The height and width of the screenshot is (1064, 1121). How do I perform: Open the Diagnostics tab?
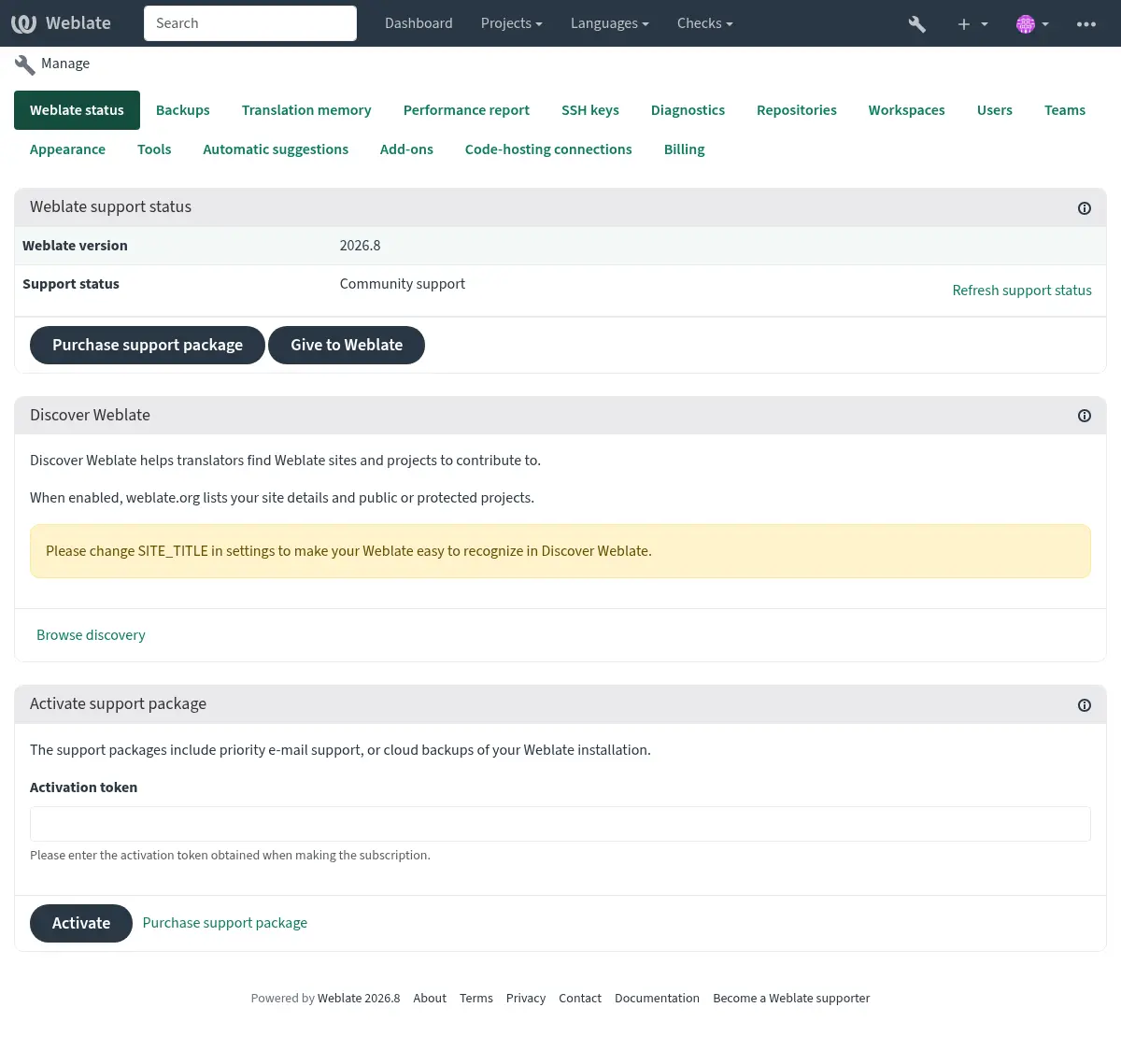click(688, 110)
